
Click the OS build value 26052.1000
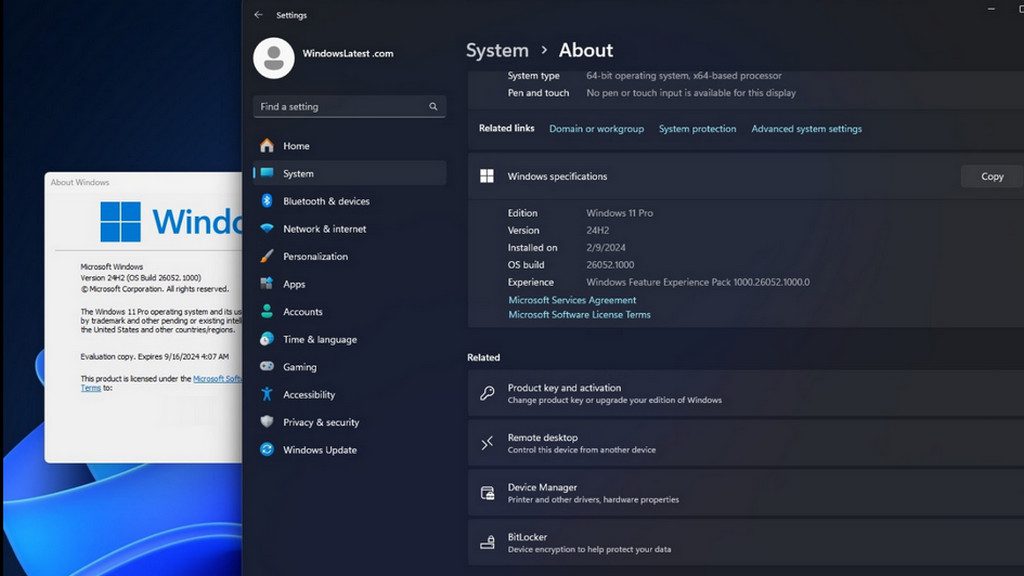point(610,264)
